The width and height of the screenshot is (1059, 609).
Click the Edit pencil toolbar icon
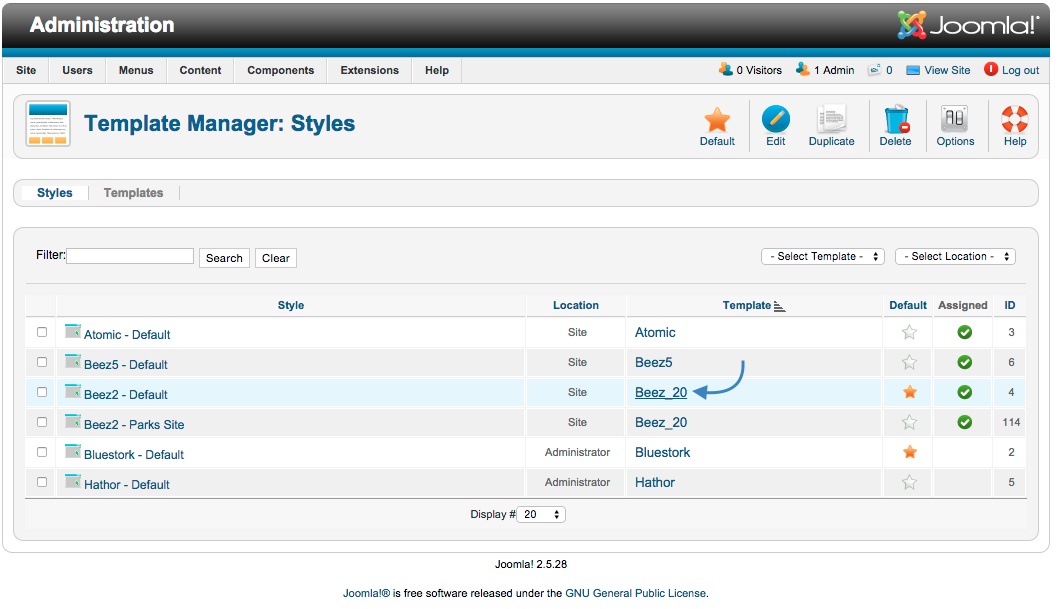click(775, 119)
